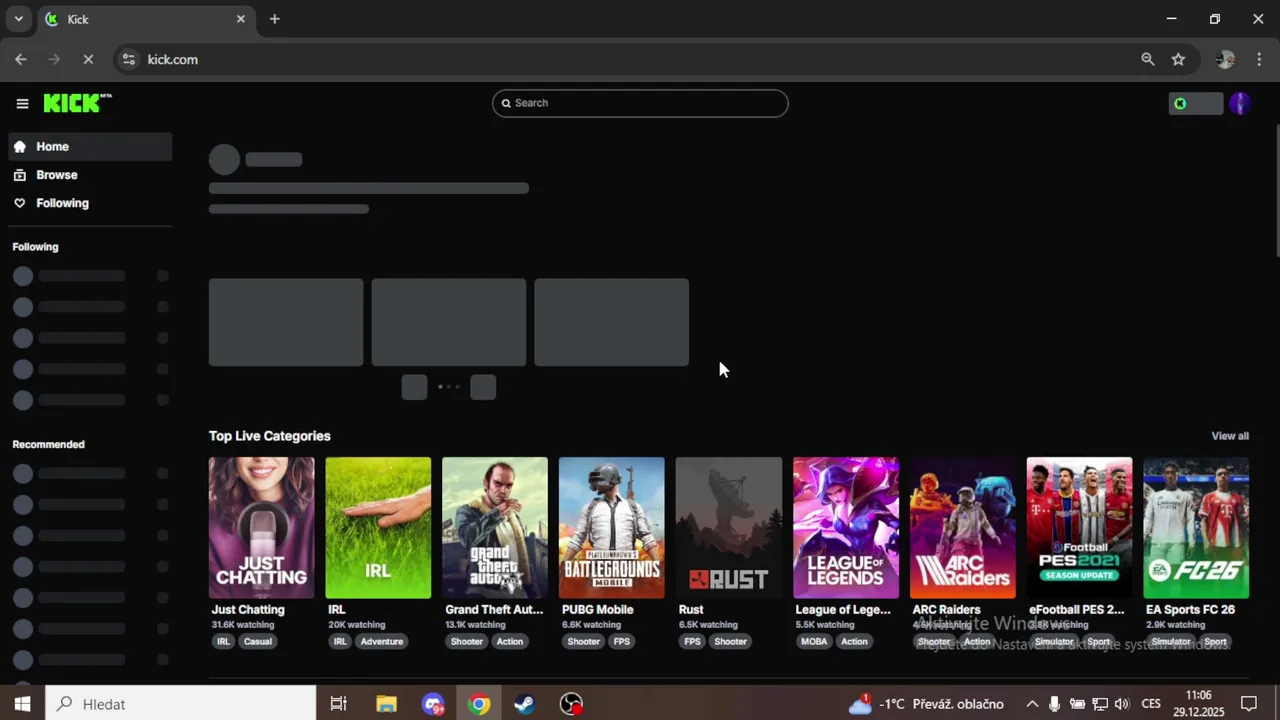
Task: Switch the CES keyboard language
Action: coord(1151,704)
